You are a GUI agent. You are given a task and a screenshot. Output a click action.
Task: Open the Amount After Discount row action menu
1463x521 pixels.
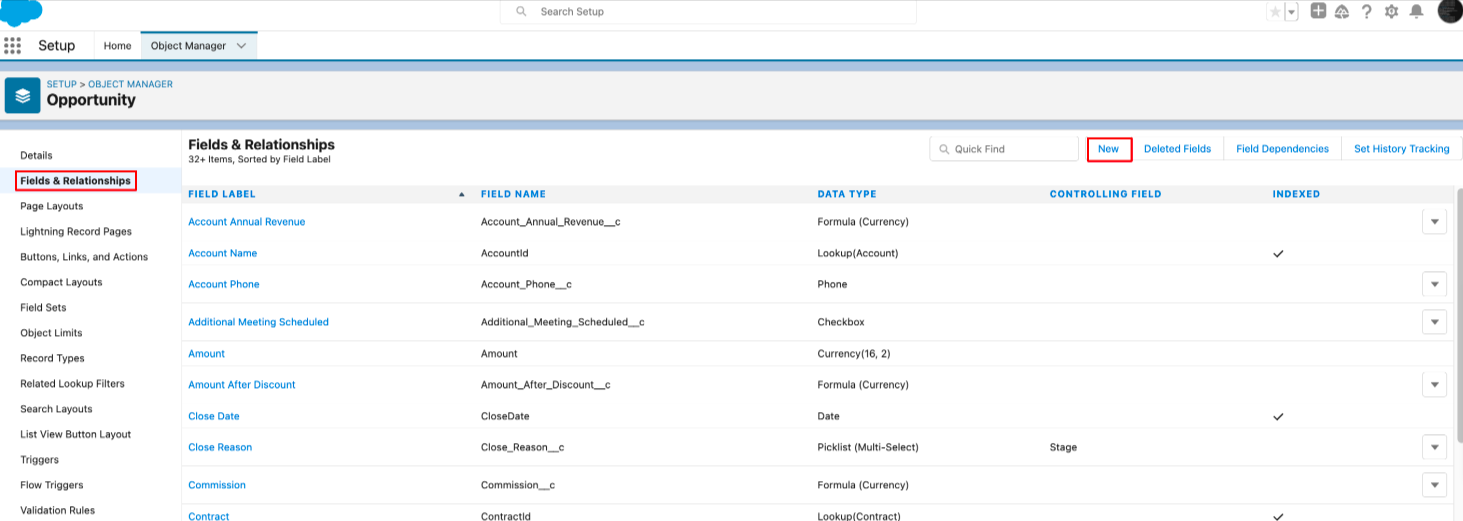coord(1434,384)
